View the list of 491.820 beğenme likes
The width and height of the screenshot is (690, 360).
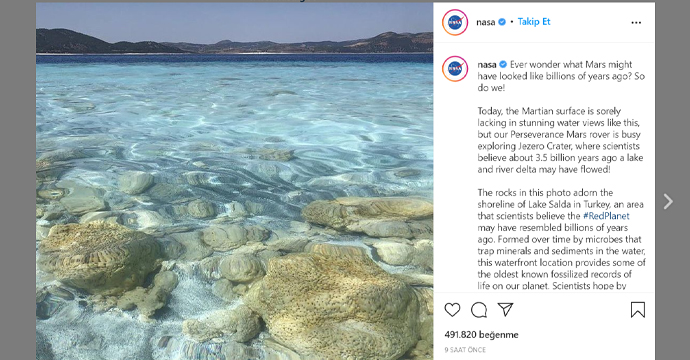point(481,334)
